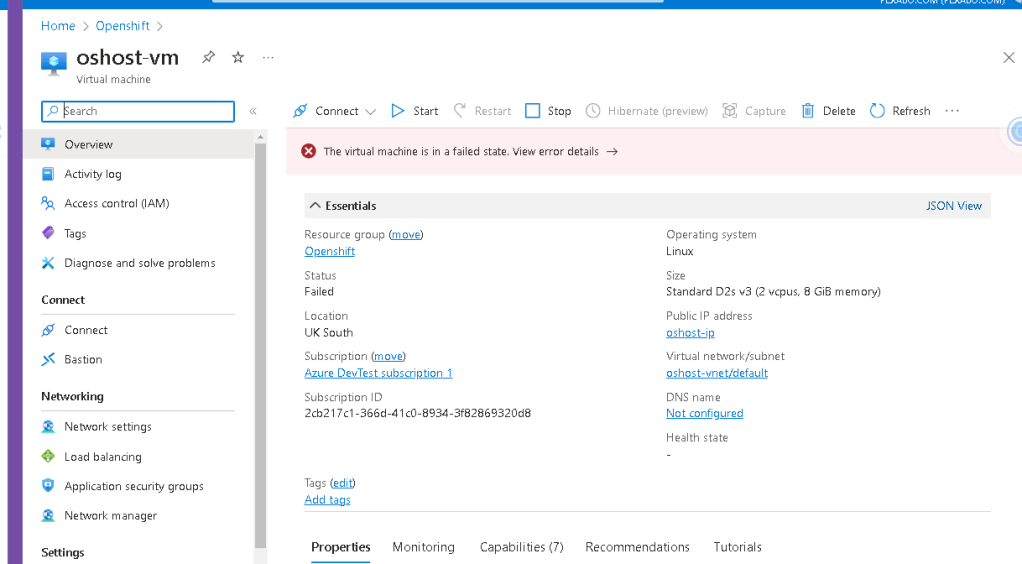The width and height of the screenshot is (1022, 564).
Task: Click the virtual machine icon beside title
Action: 54,64
